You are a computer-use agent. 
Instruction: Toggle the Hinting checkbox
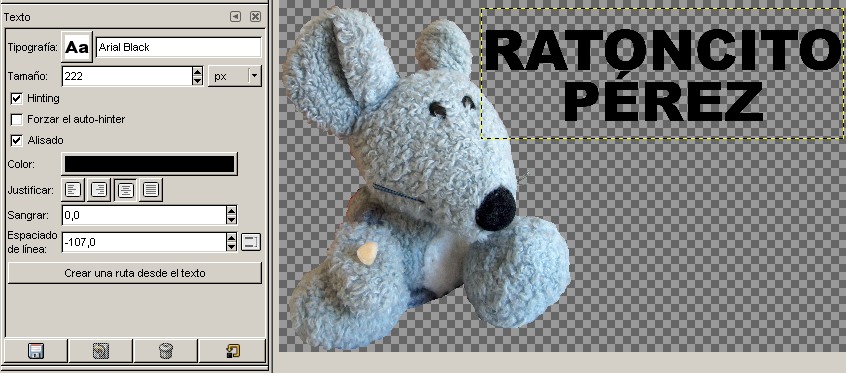click(x=17, y=98)
